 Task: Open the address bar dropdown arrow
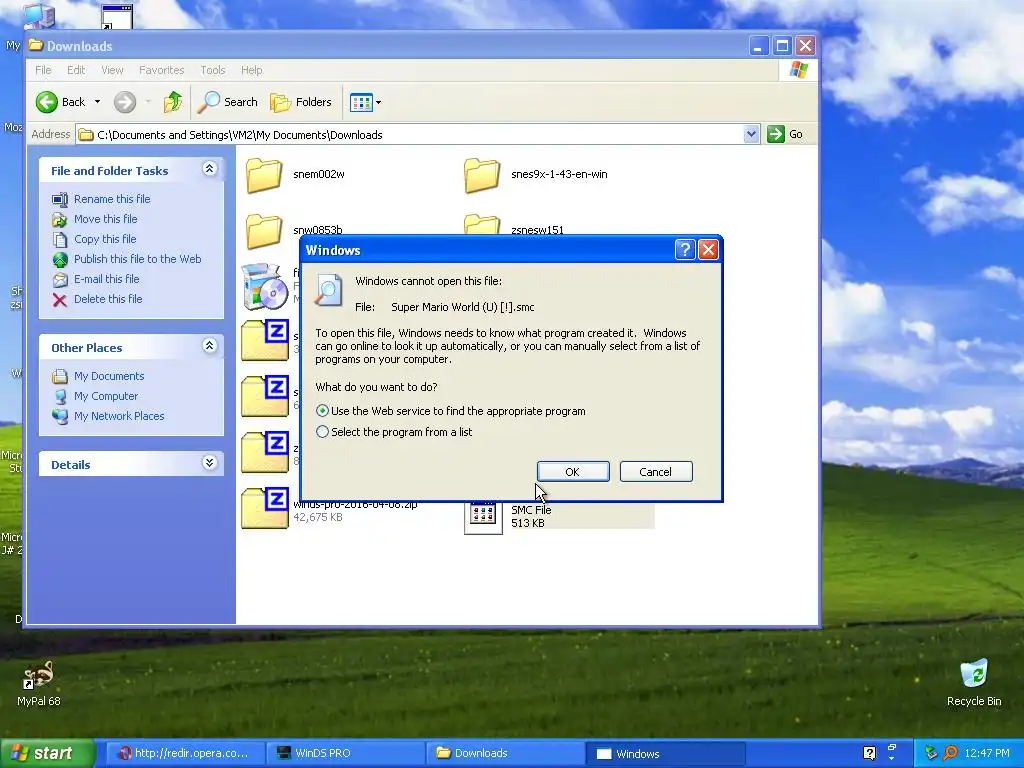coord(751,135)
